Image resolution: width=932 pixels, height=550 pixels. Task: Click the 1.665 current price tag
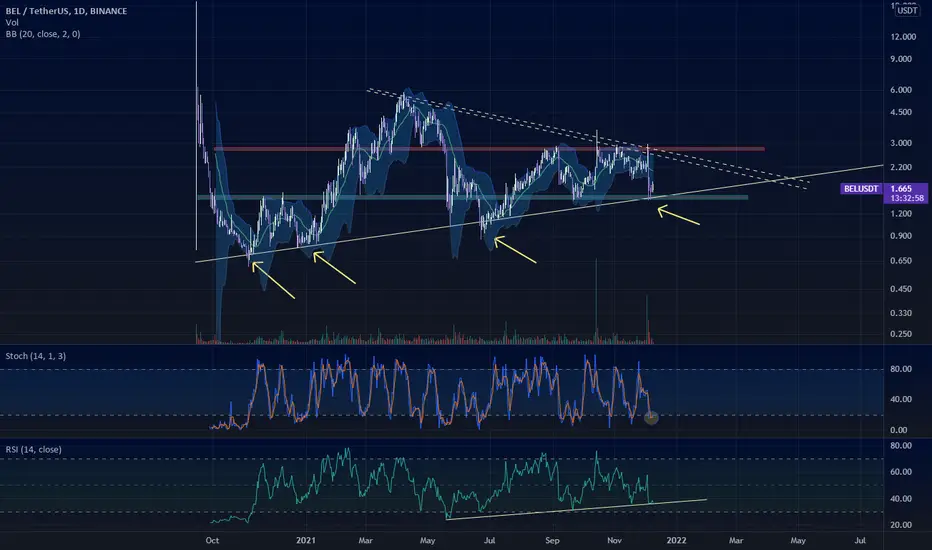click(x=901, y=188)
